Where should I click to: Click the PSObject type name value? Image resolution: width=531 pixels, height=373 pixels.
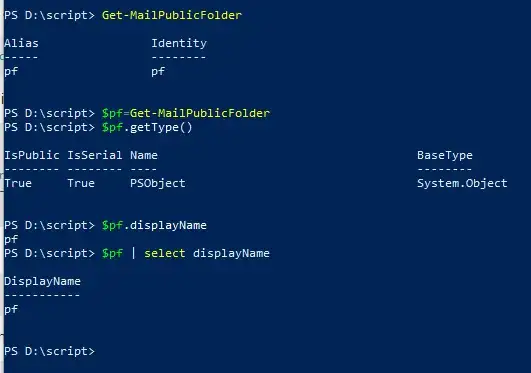coord(158,184)
